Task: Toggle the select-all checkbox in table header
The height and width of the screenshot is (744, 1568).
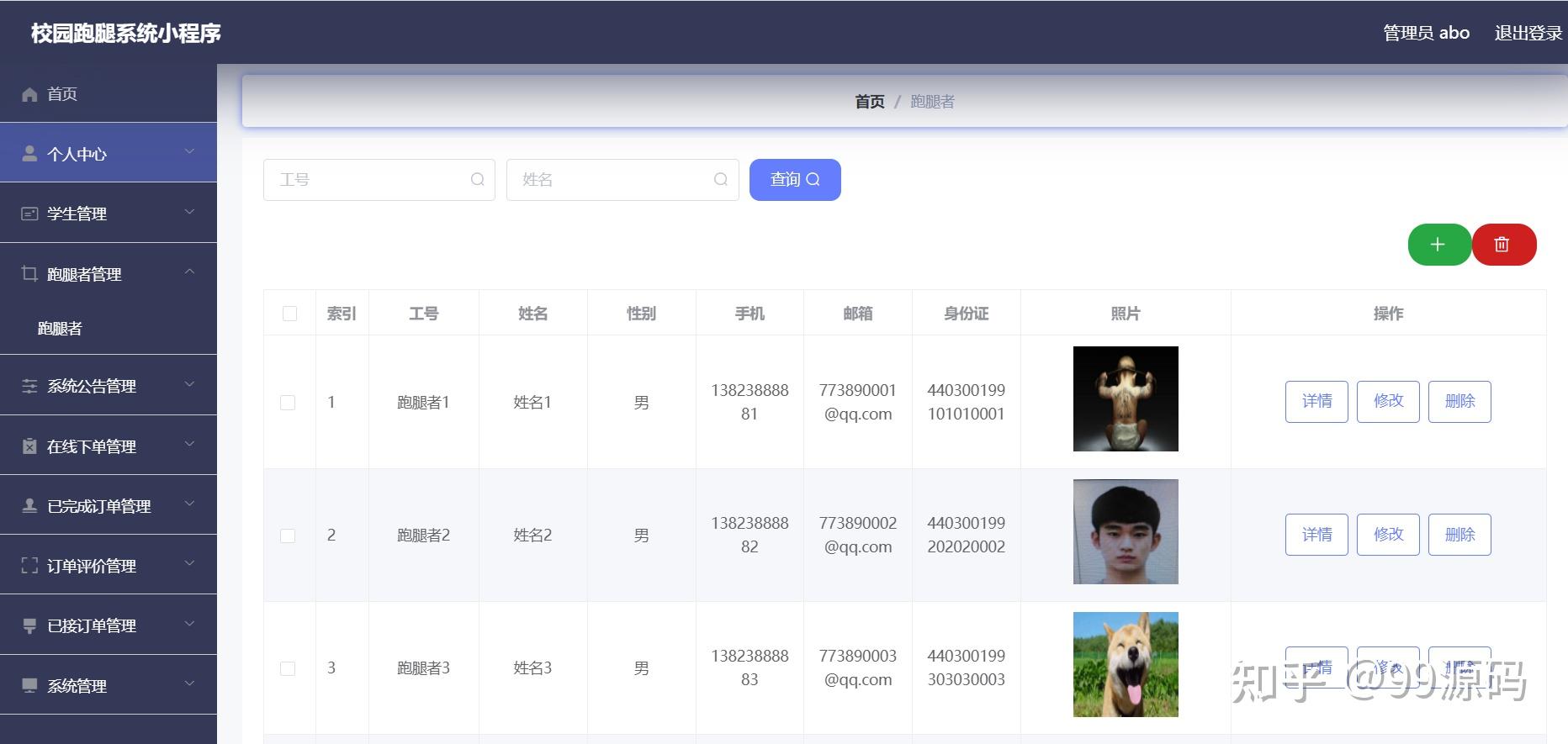Action: pyautogui.click(x=289, y=314)
